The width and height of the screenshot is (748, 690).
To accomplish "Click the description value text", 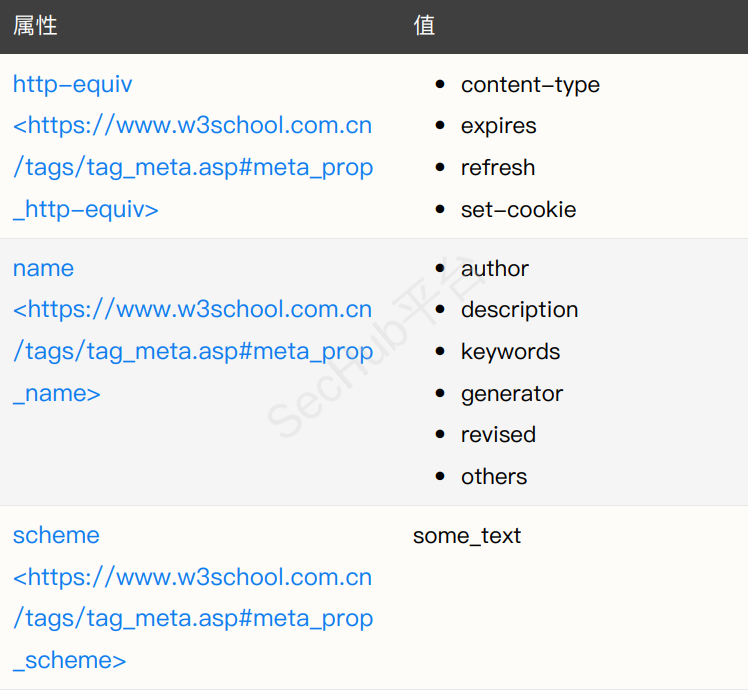I will pos(519,310).
